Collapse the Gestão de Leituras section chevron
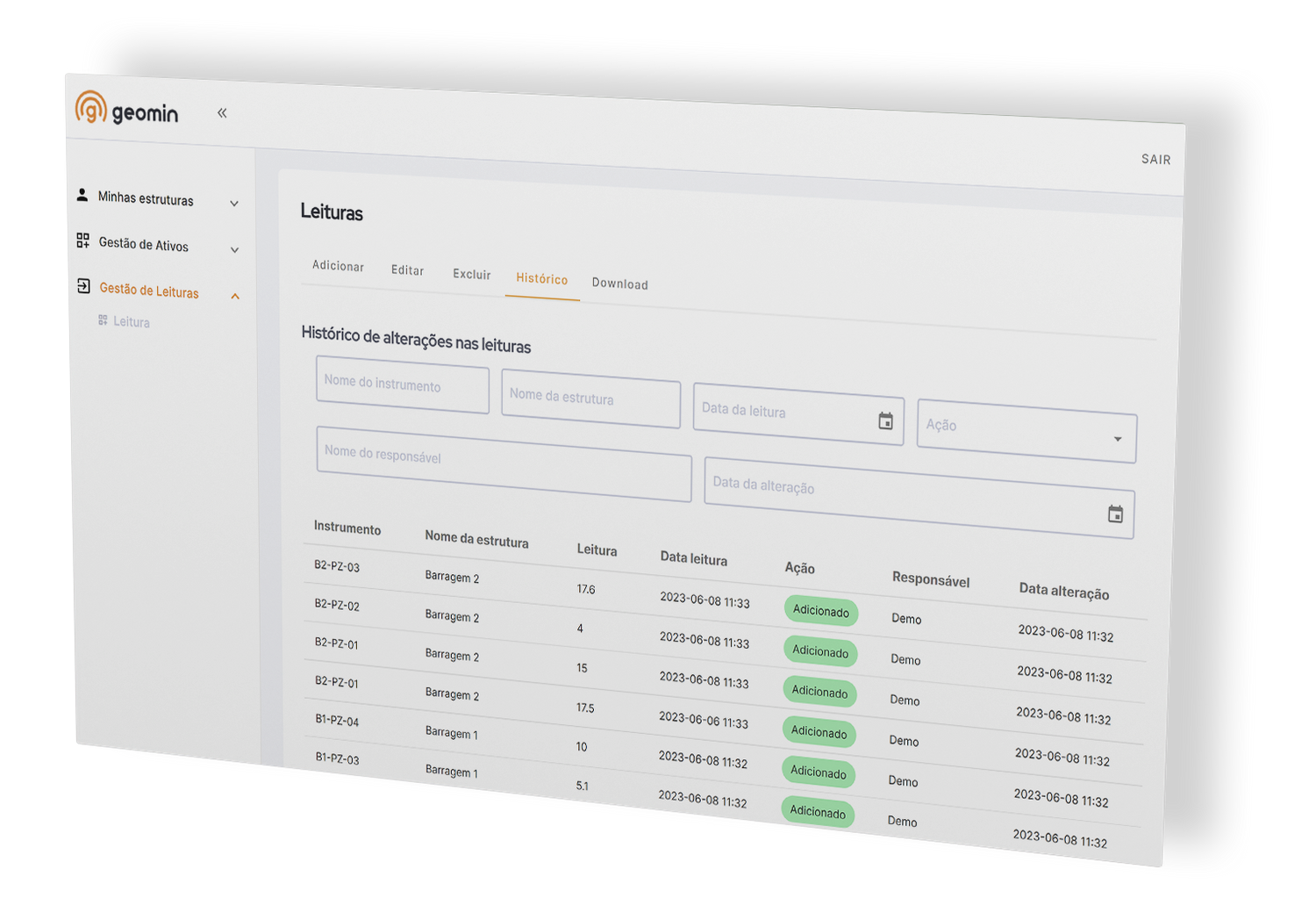The image size is (1316, 898). click(x=235, y=297)
